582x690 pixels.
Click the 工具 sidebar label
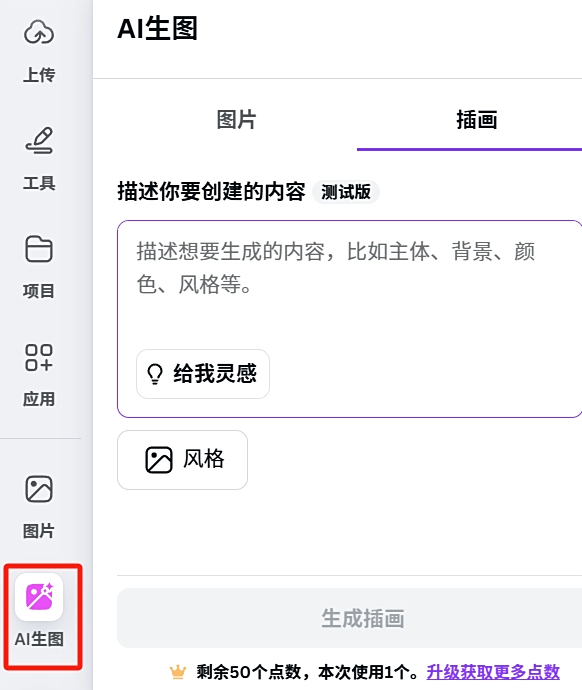[x=39, y=183]
